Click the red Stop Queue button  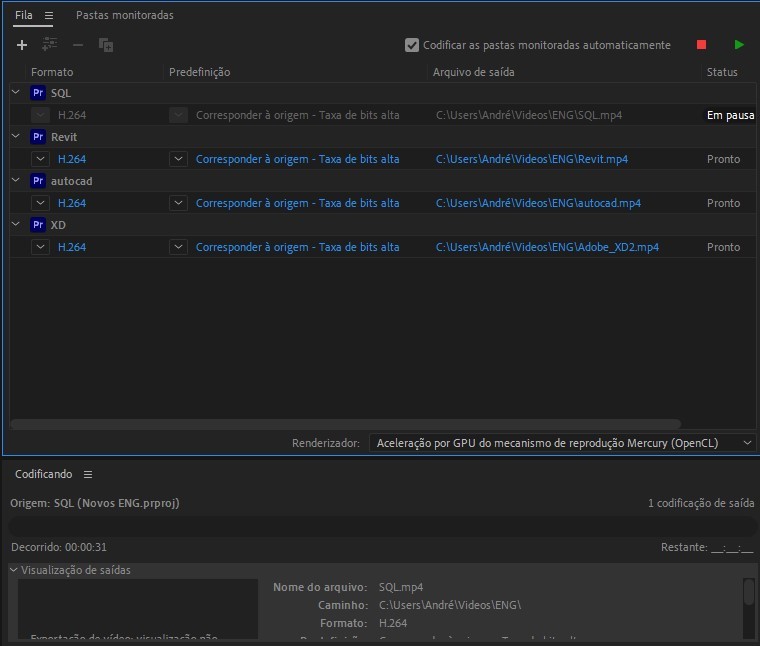coord(701,45)
